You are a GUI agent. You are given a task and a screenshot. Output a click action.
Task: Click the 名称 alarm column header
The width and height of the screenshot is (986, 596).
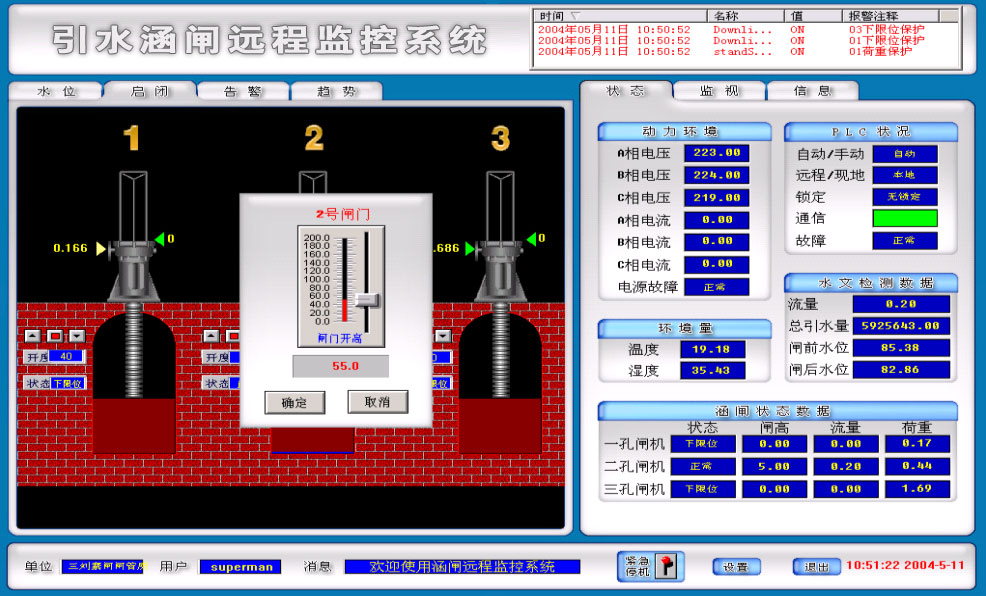[x=726, y=16]
